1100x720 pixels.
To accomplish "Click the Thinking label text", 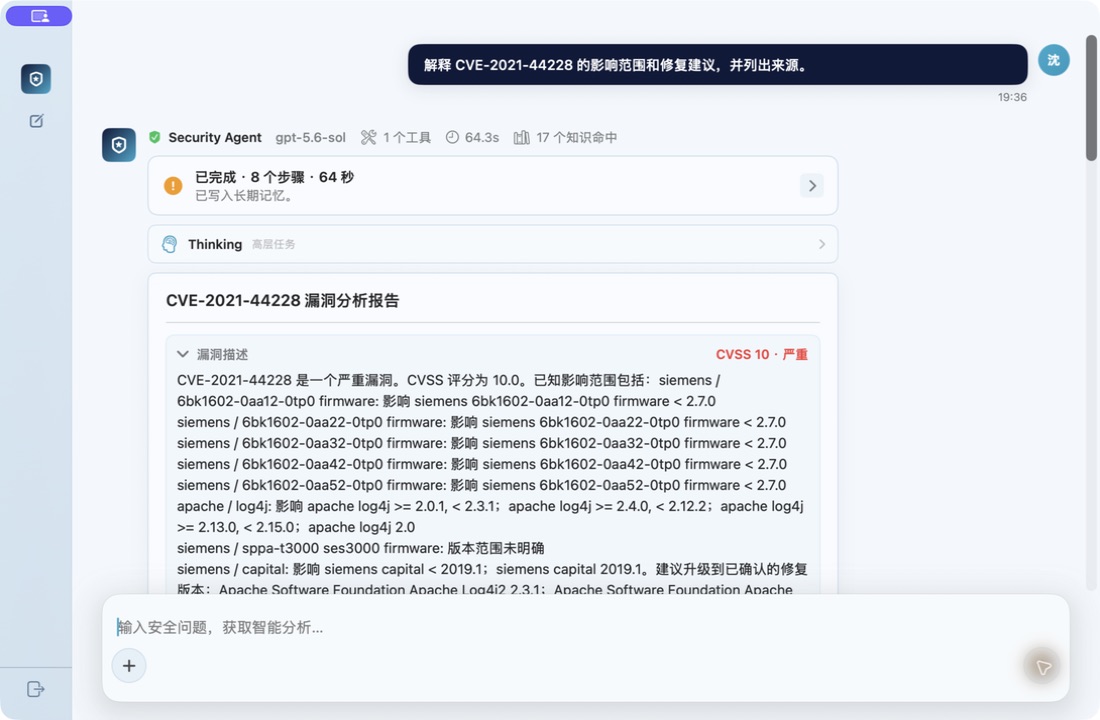I will click(x=215, y=244).
